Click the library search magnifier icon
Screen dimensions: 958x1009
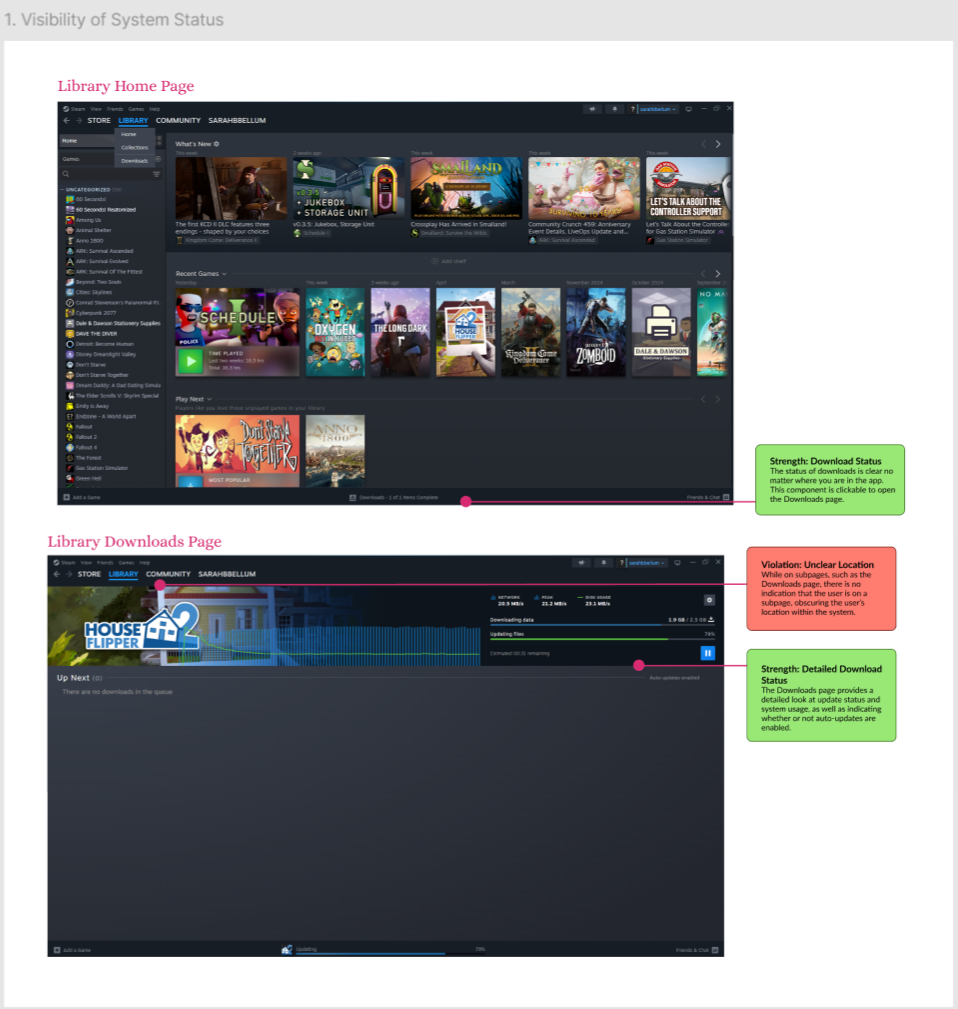tap(66, 174)
